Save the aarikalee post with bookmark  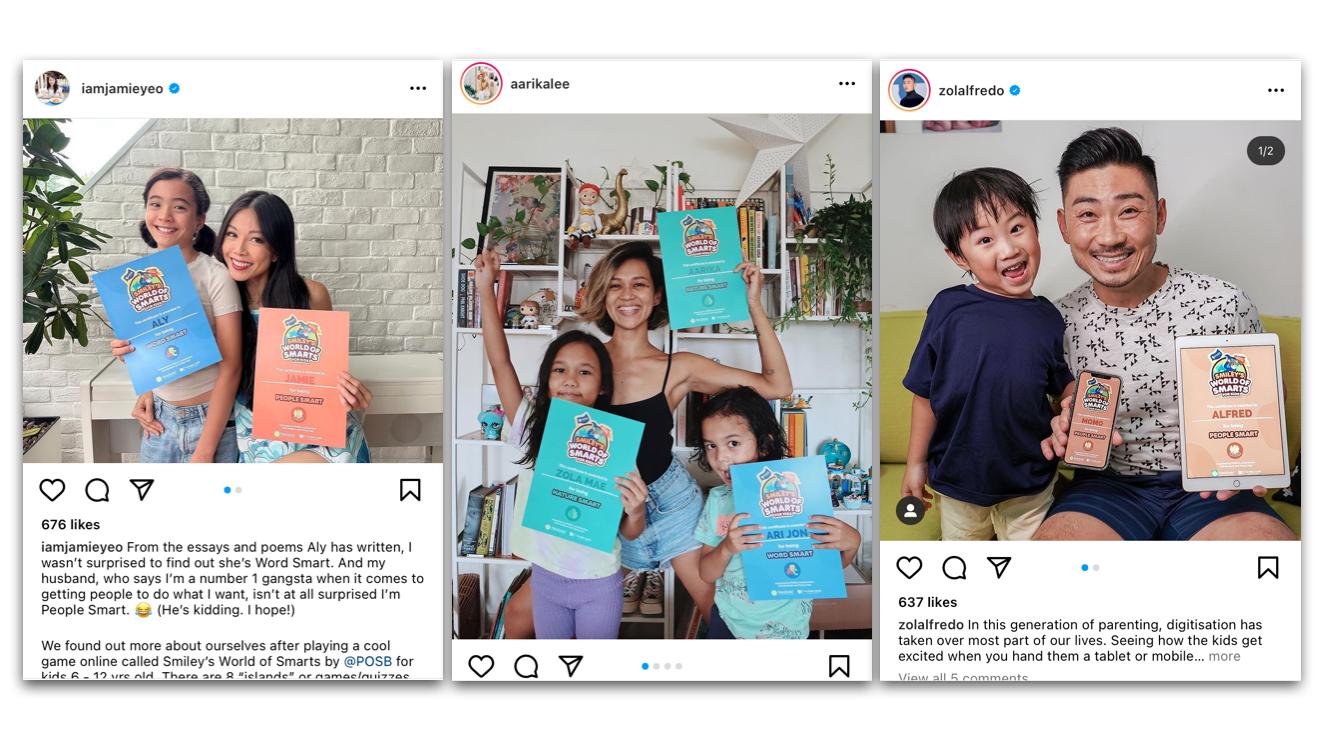coord(839,666)
